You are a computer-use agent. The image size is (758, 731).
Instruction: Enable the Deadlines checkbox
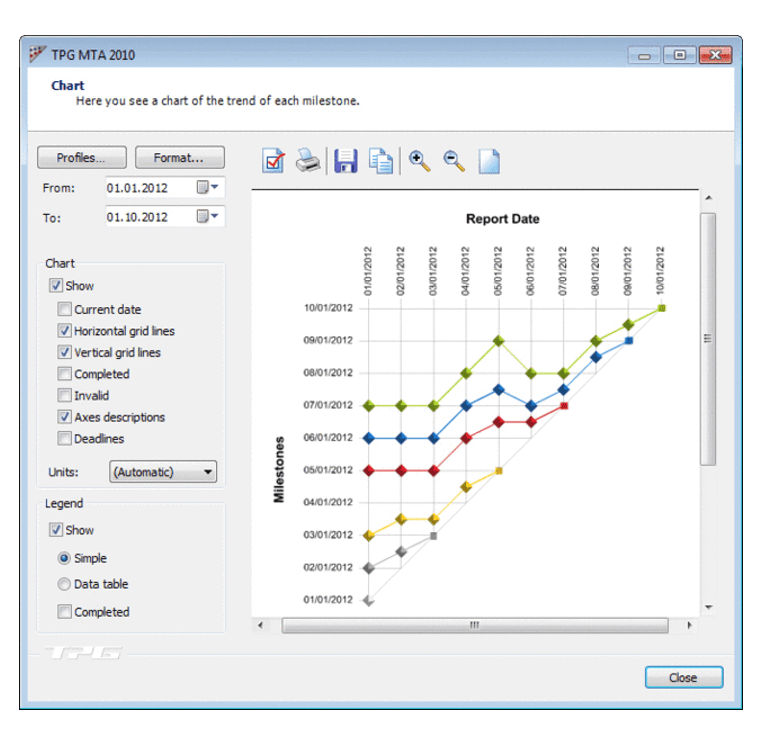click(65, 439)
